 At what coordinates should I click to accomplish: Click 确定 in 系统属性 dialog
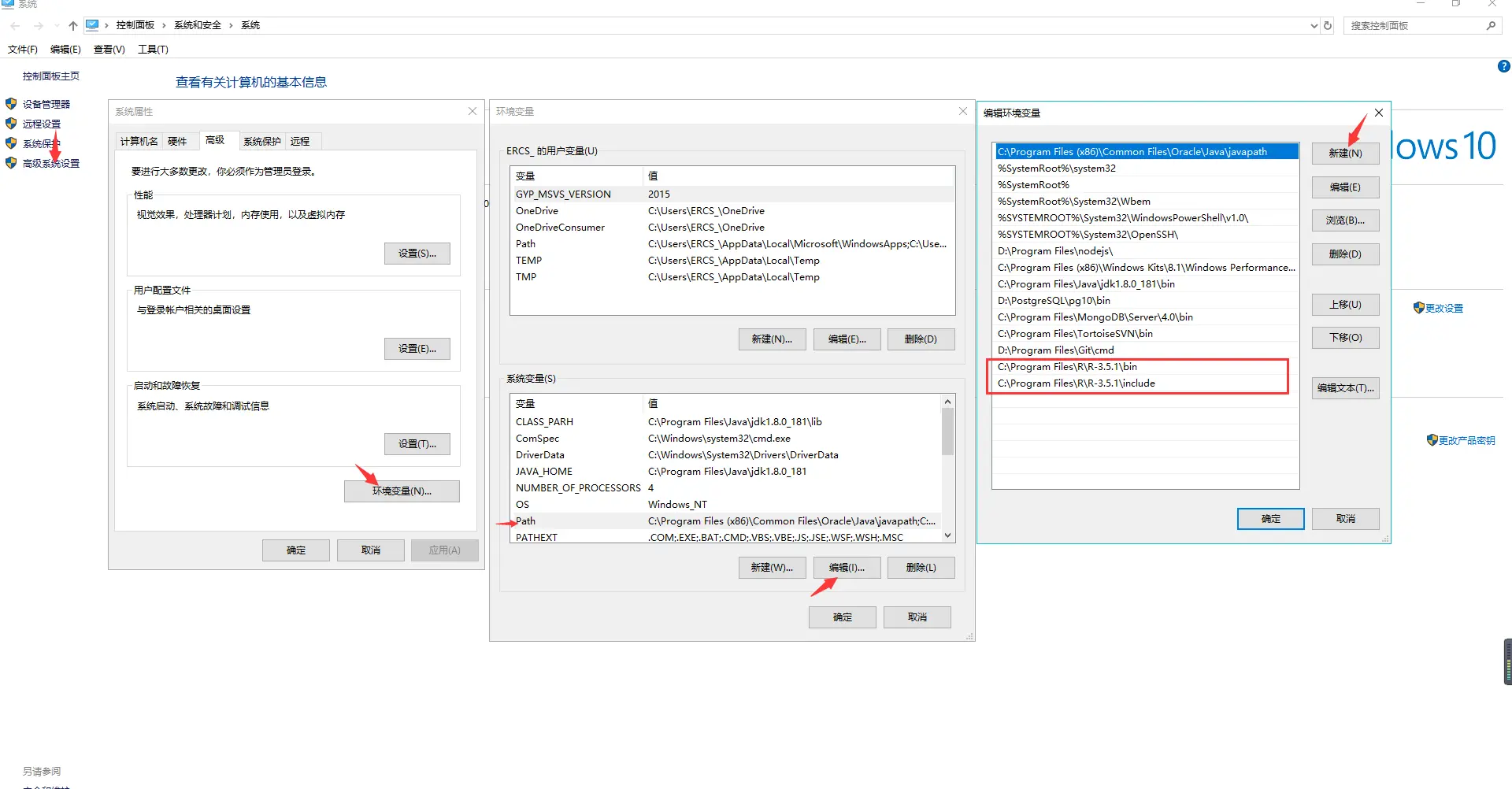[x=296, y=550]
